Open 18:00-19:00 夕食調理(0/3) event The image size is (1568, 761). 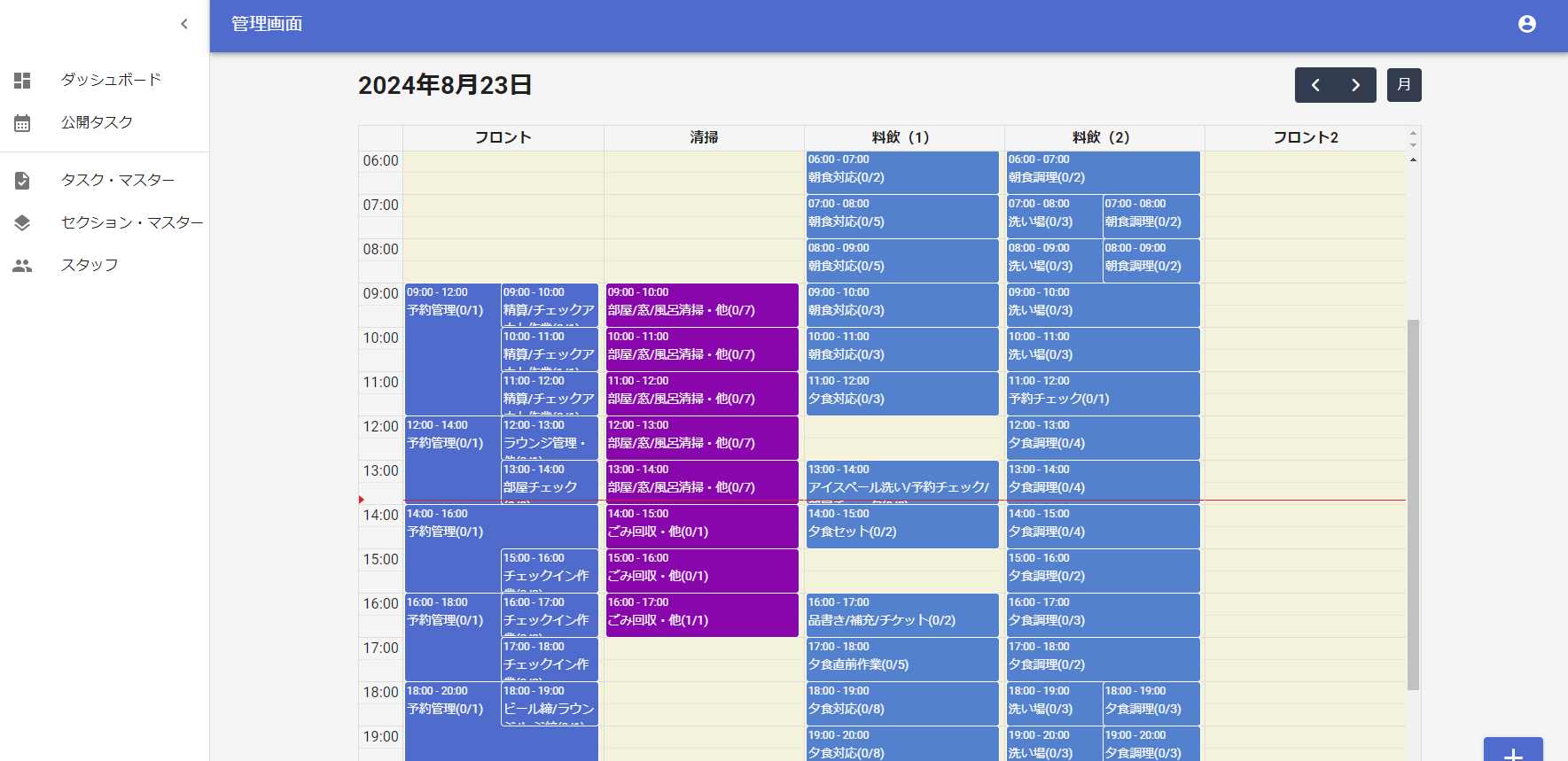[1151, 704]
